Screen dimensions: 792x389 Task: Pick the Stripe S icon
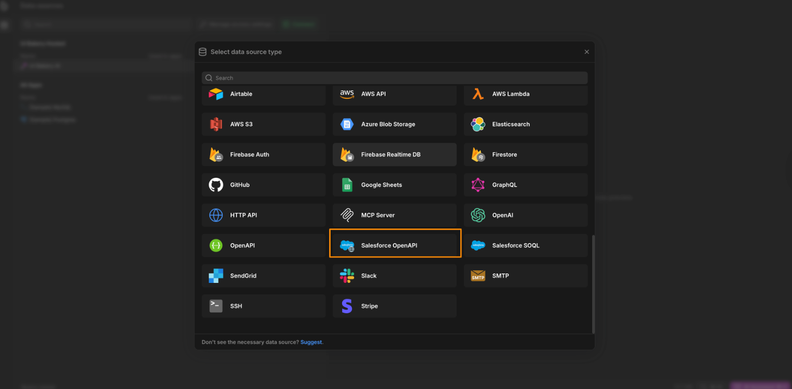tap(346, 306)
